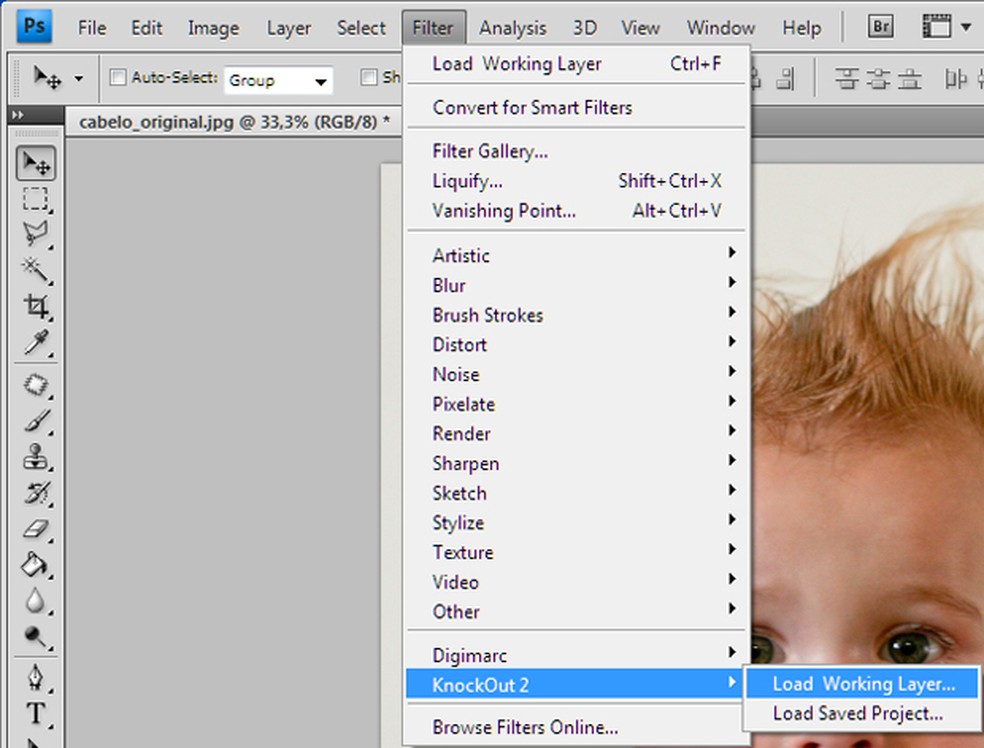
Task: Click Load Working Layer in KnockOut submenu
Action: 862,683
